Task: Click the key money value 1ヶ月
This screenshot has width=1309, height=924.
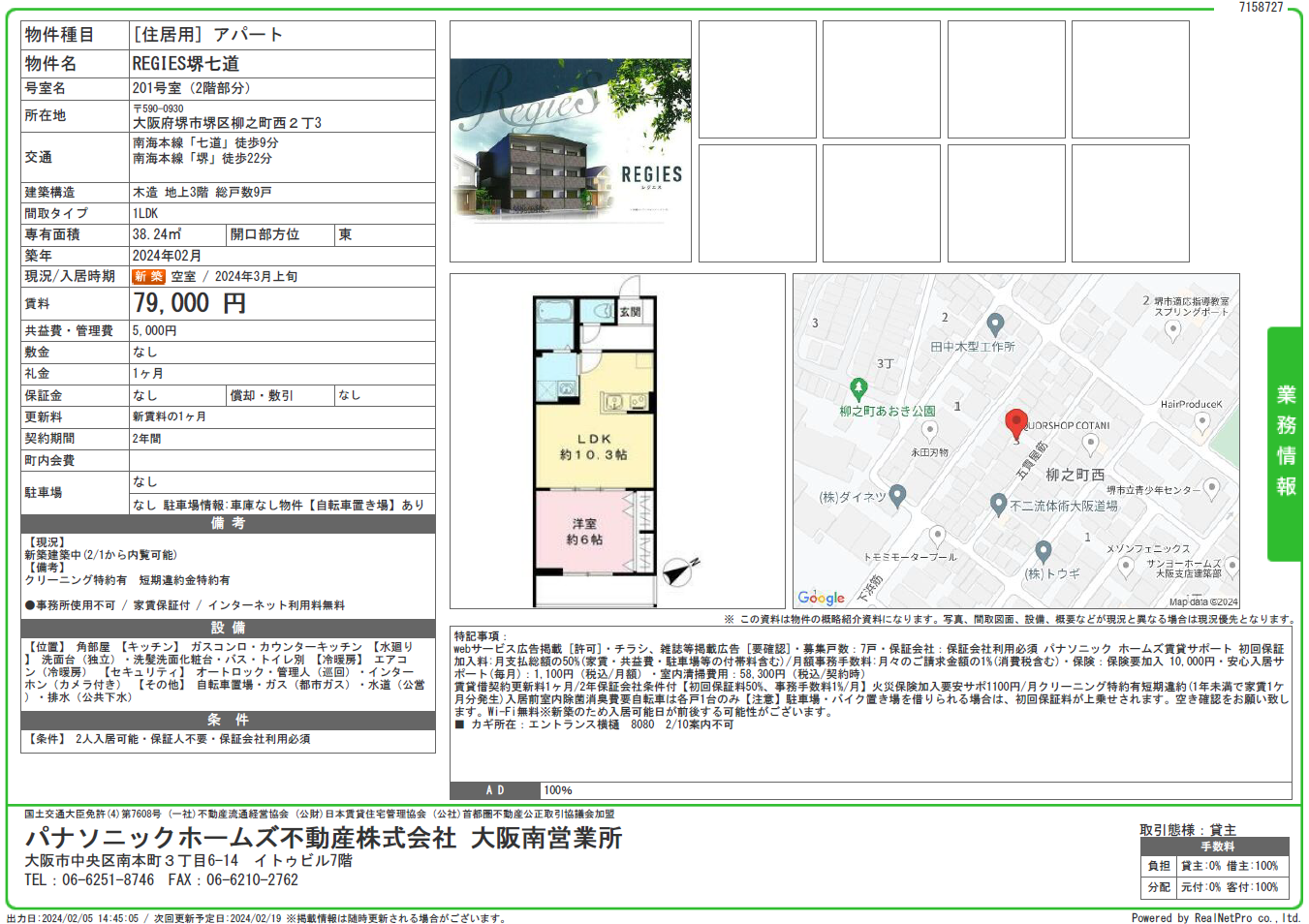Action: pyautogui.click(x=148, y=374)
